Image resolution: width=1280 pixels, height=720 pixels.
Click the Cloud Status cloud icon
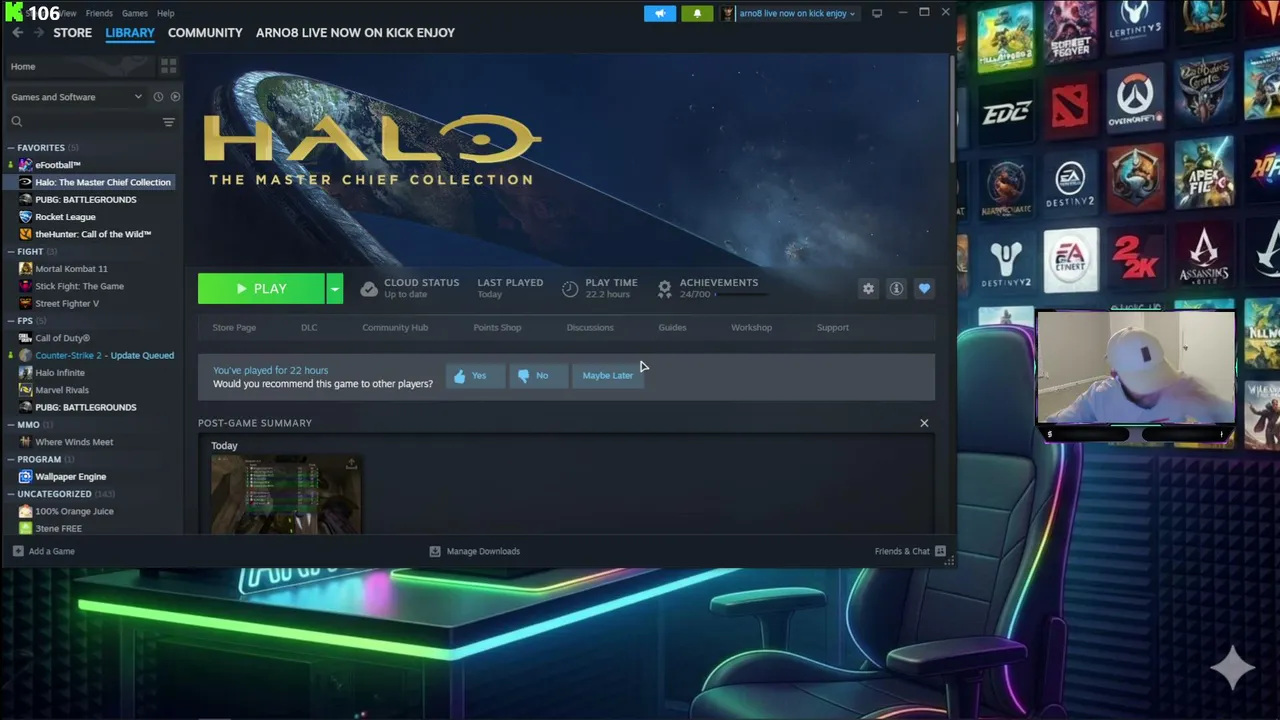point(369,289)
